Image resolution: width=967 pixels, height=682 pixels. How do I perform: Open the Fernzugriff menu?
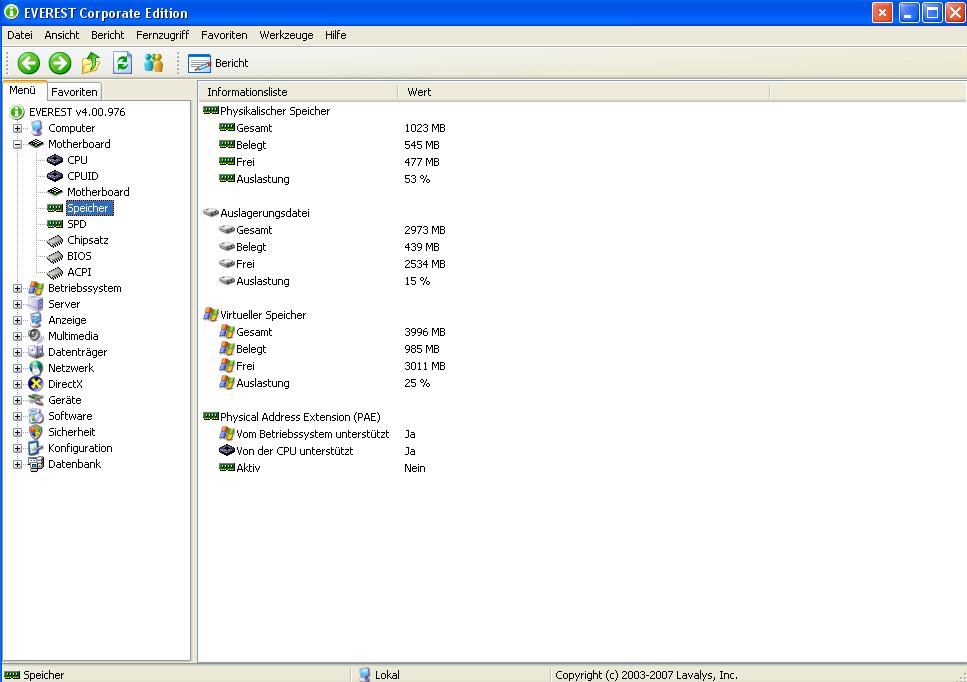162,35
